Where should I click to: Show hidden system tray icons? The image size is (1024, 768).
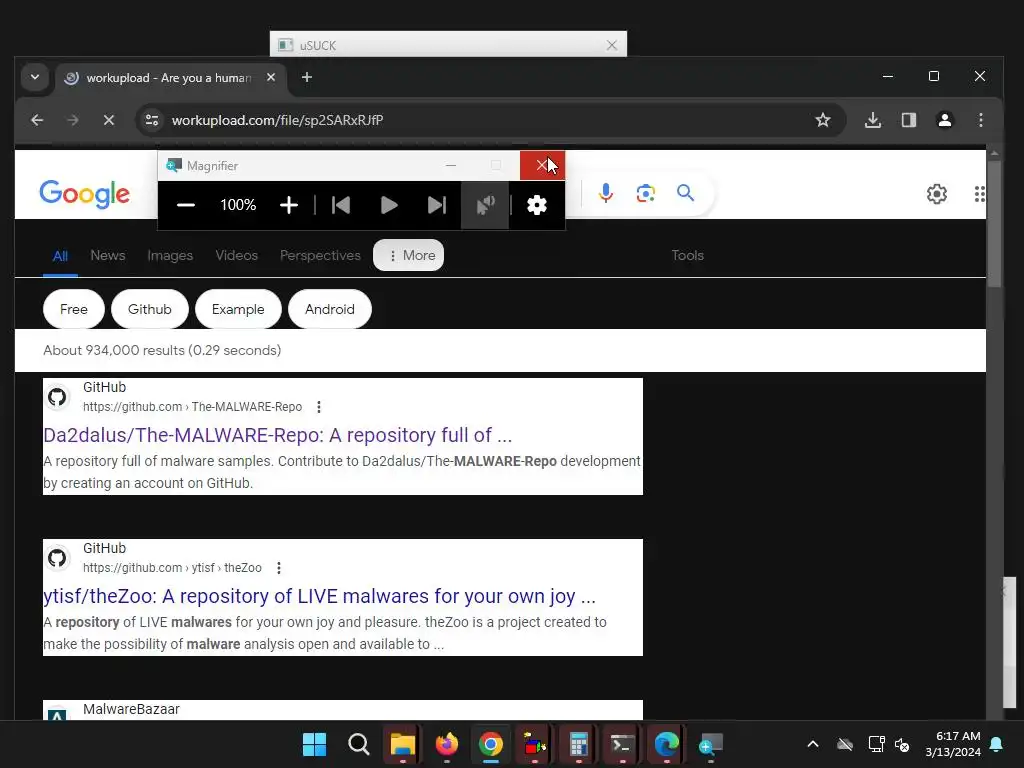813,744
